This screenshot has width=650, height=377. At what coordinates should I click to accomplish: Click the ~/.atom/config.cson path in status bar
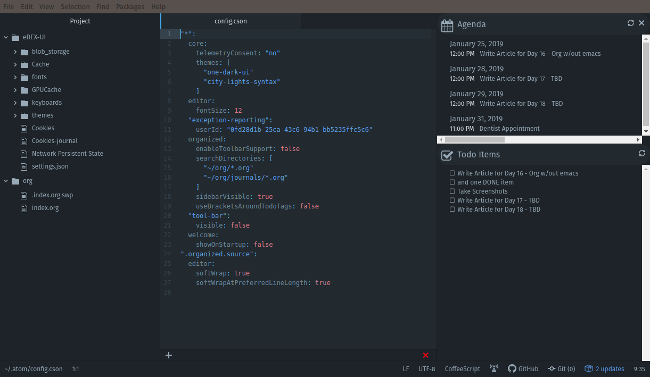pos(34,368)
